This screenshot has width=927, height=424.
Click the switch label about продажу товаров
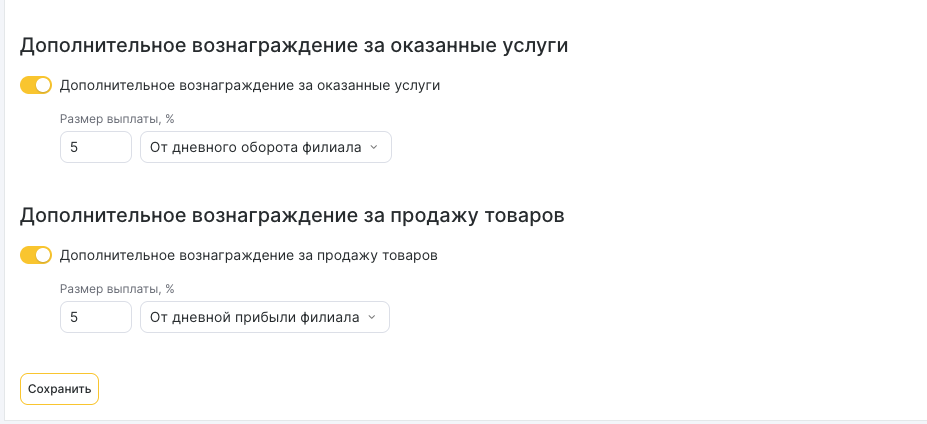(249, 256)
